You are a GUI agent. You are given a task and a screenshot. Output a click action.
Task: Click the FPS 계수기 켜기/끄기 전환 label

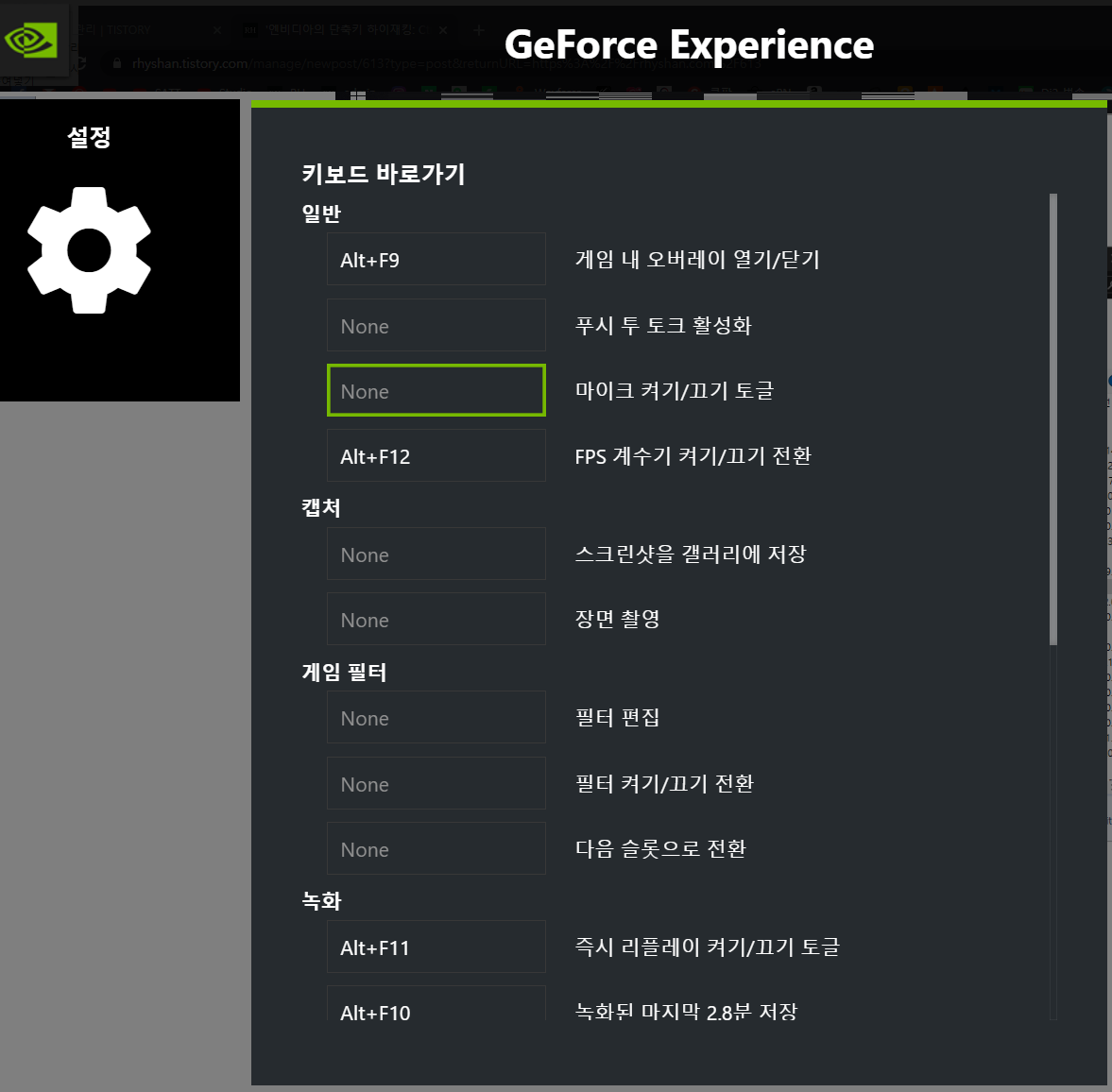(693, 456)
